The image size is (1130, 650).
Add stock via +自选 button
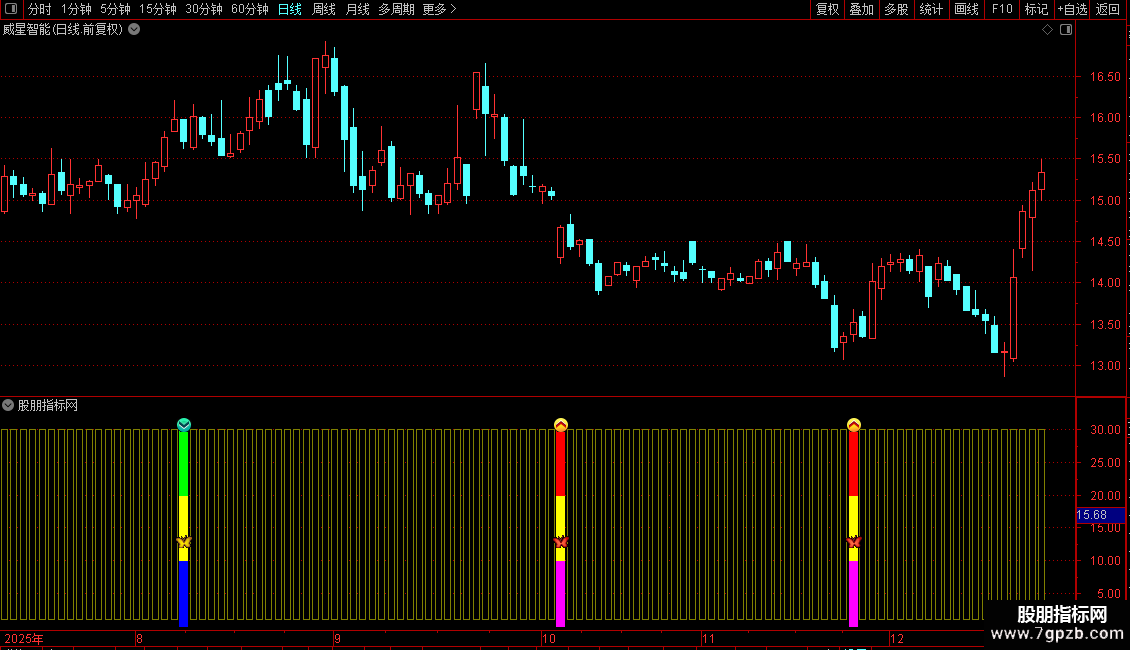tap(1072, 9)
